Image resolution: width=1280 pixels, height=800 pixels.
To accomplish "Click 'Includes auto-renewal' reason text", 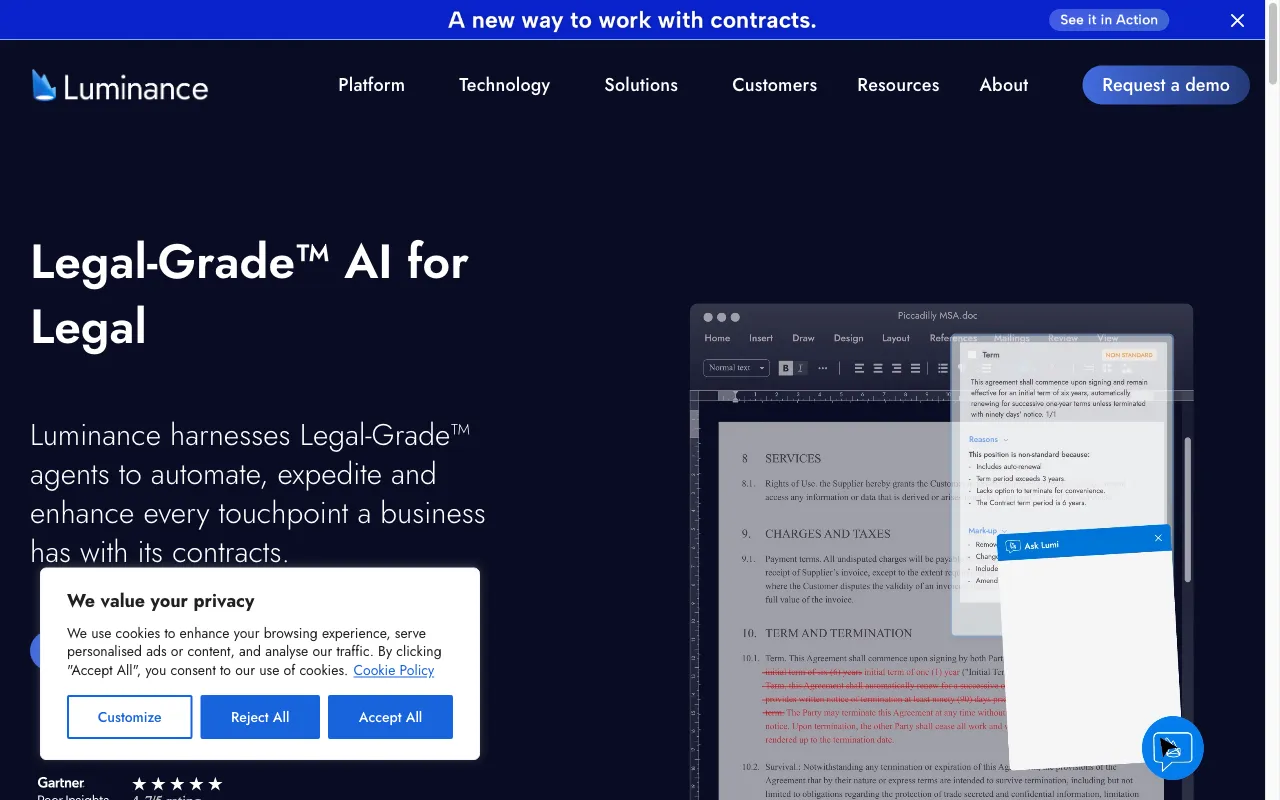I will pos(1011,467).
